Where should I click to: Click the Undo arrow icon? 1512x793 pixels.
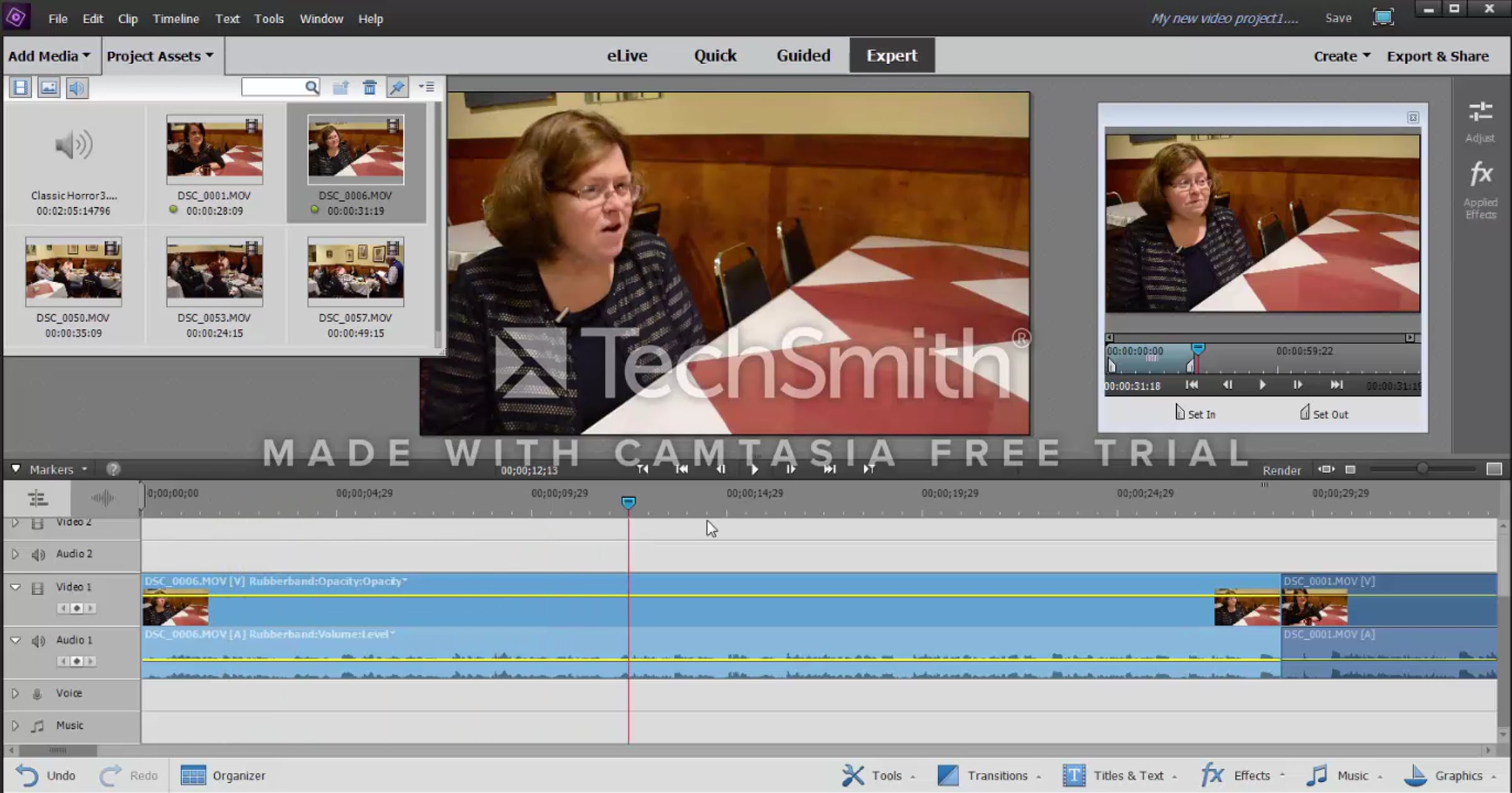click(x=27, y=775)
